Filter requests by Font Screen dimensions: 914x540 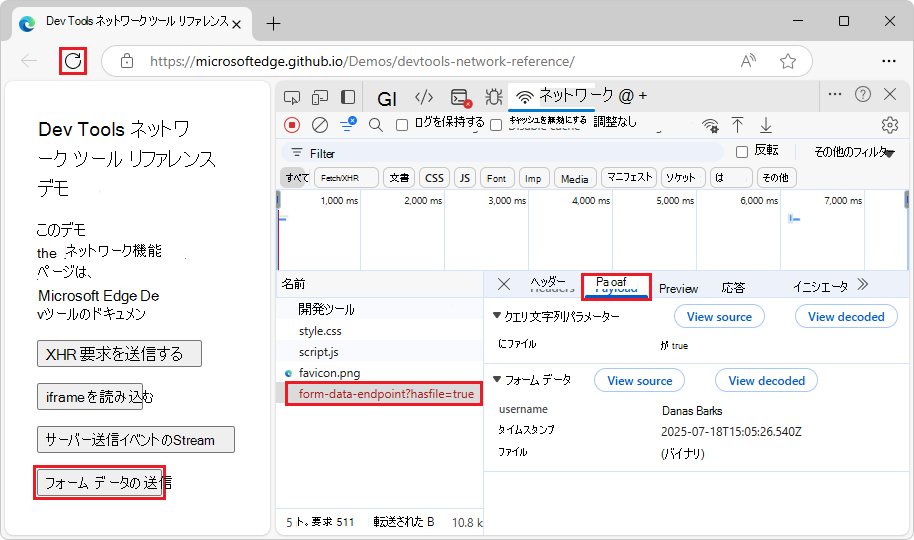[497, 178]
